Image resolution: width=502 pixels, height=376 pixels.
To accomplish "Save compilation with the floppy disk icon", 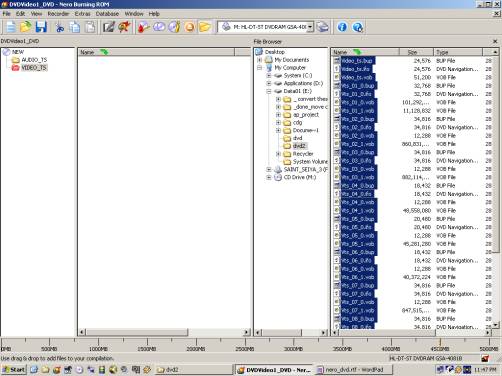I will [x=41, y=27].
